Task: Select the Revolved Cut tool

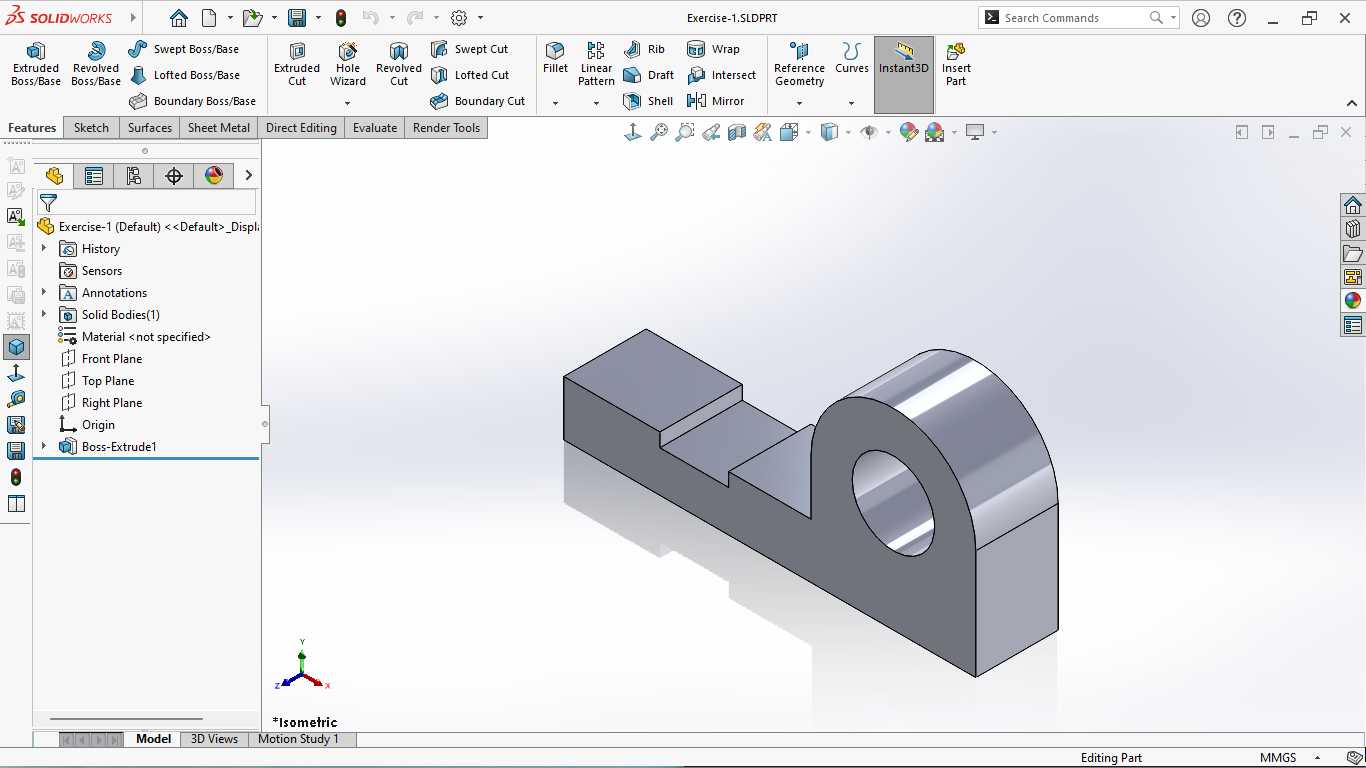Action: click(399, 64)
